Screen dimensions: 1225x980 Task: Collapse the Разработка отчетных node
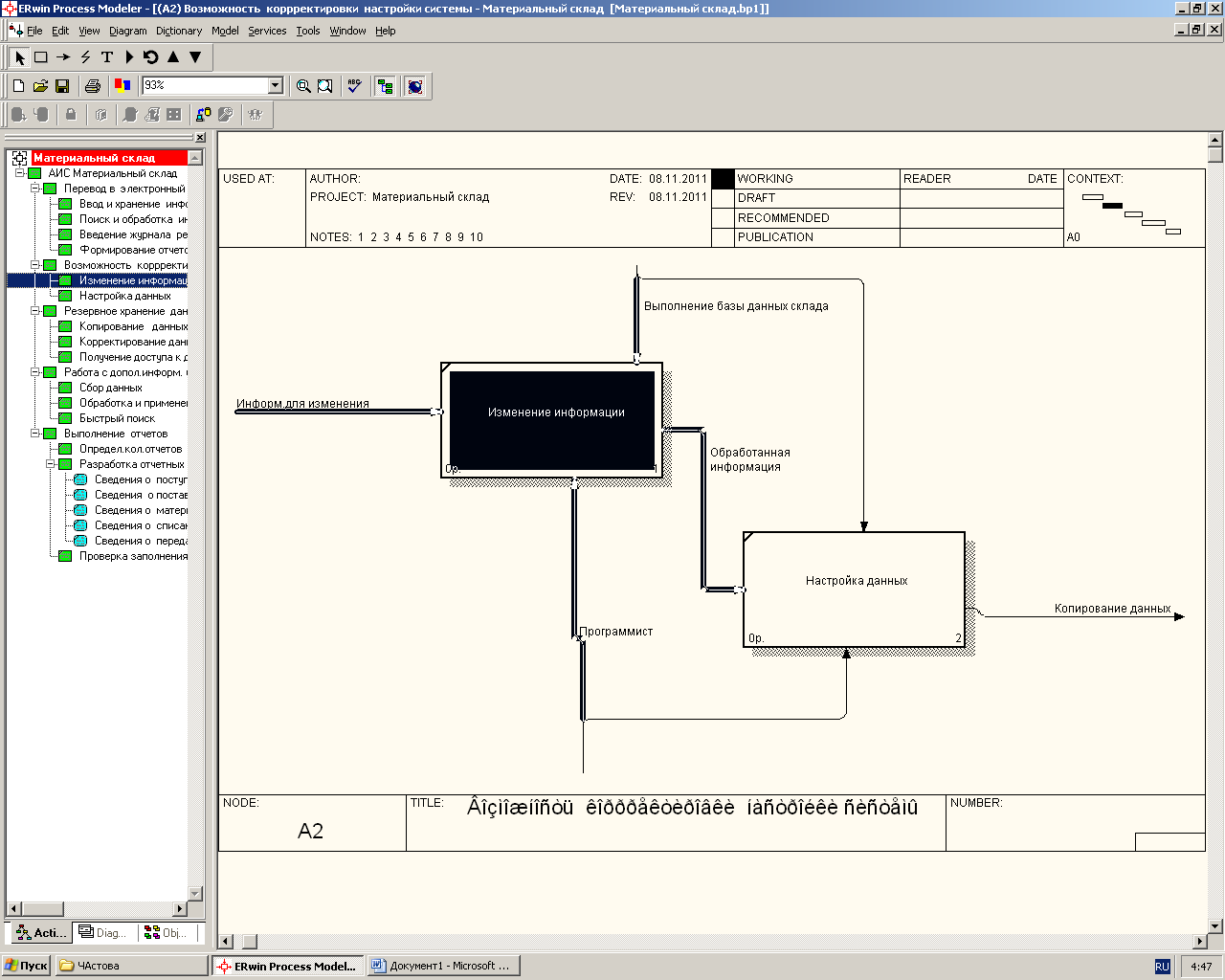(51, 464)
